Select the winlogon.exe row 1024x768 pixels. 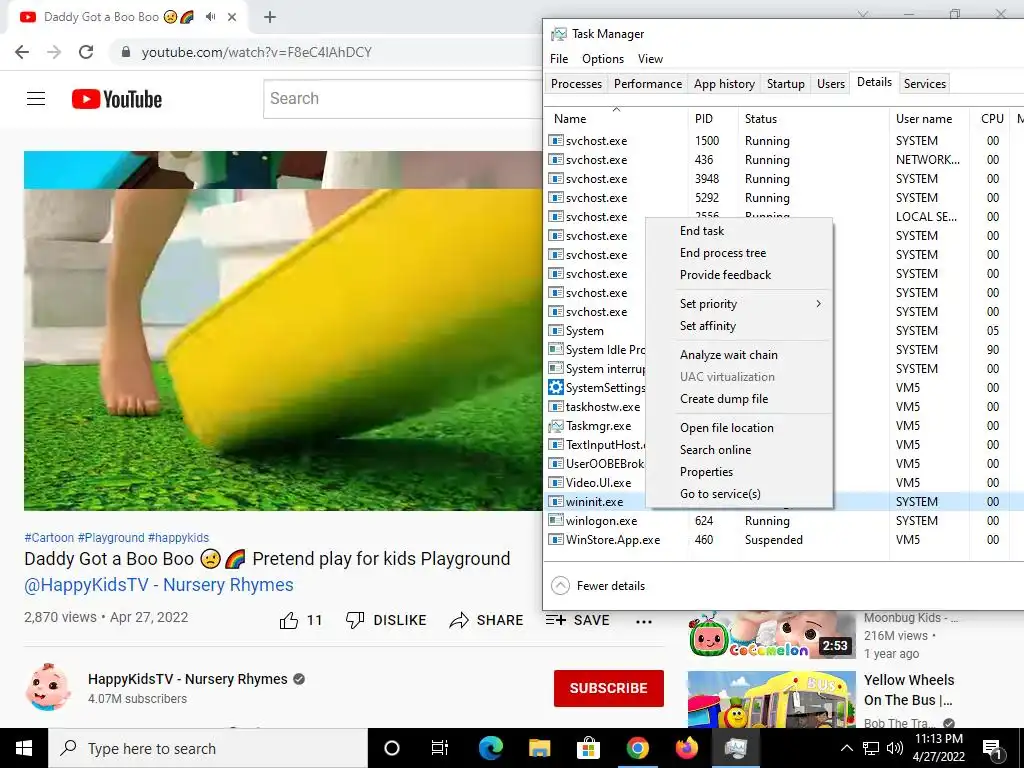pyautogui.click(x=783, y=520)
